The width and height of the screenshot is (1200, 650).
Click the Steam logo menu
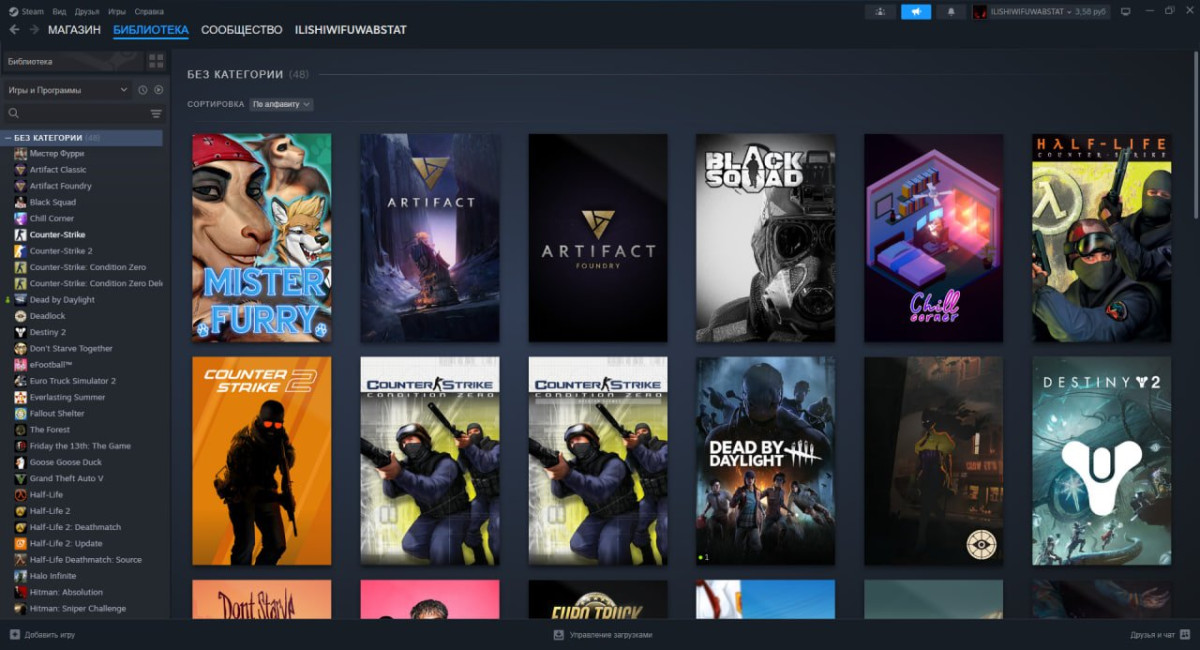coord(27,11)
